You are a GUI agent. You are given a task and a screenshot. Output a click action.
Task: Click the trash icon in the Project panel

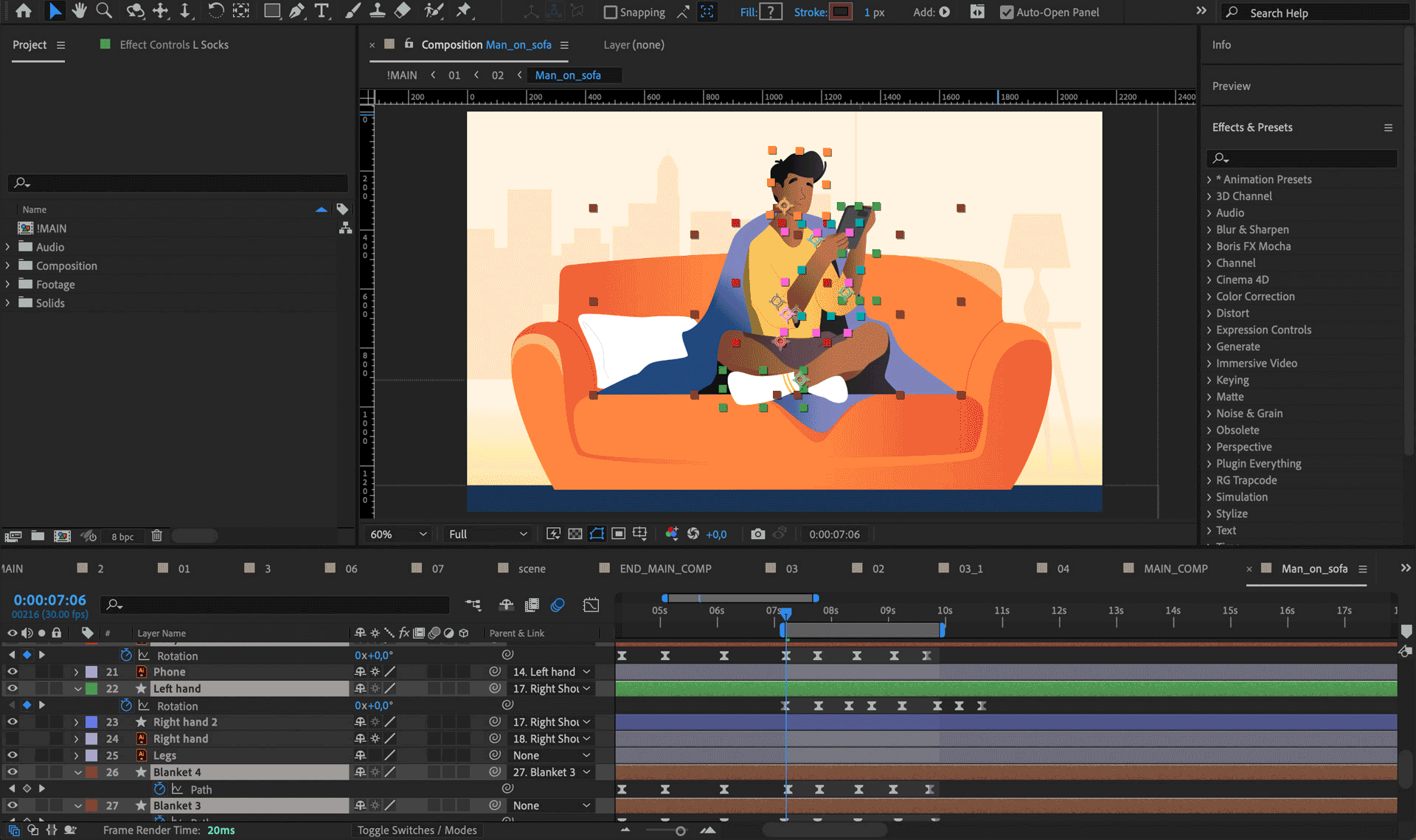(x=156, y=536)
